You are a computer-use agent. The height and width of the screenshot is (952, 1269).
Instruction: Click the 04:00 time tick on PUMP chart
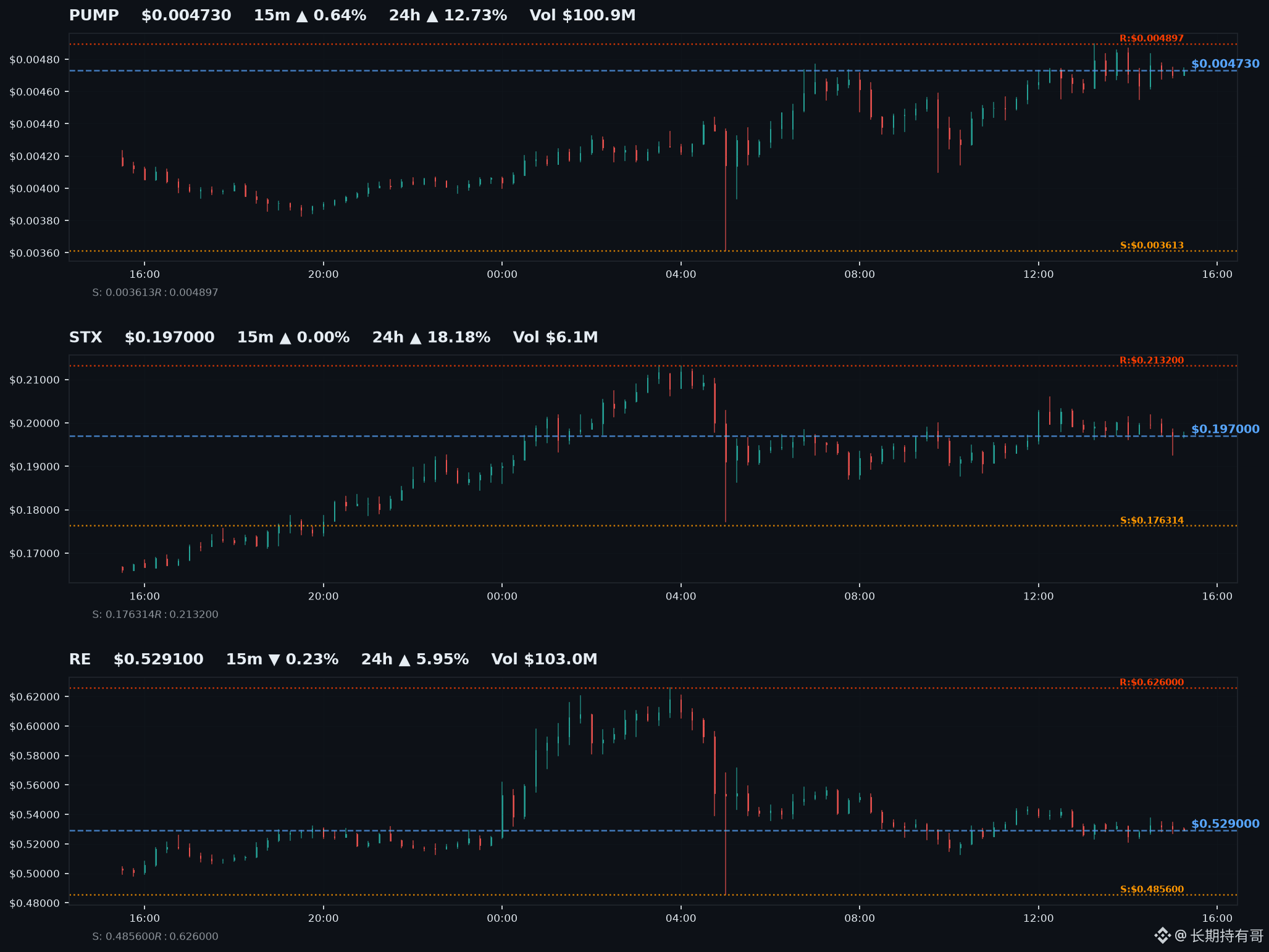point(681,274)
